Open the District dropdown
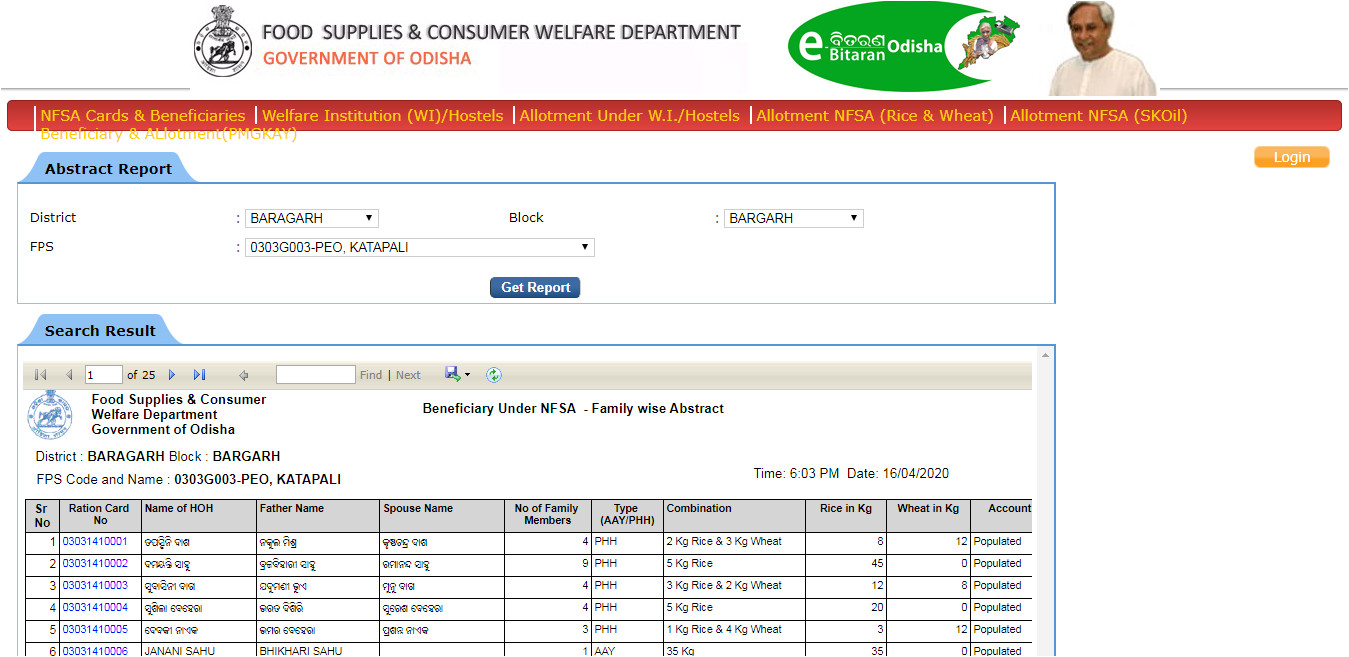1349x657 pixels. pyautogui.click(x=311, y=218)
